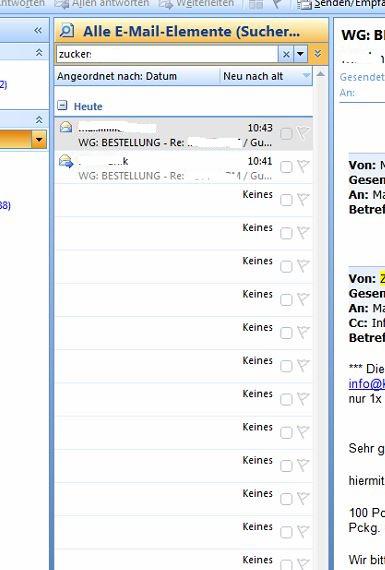The height and width of the screenshot is (570, 385).
Task: Clear the search with the X button
Action: click(286, 54)
